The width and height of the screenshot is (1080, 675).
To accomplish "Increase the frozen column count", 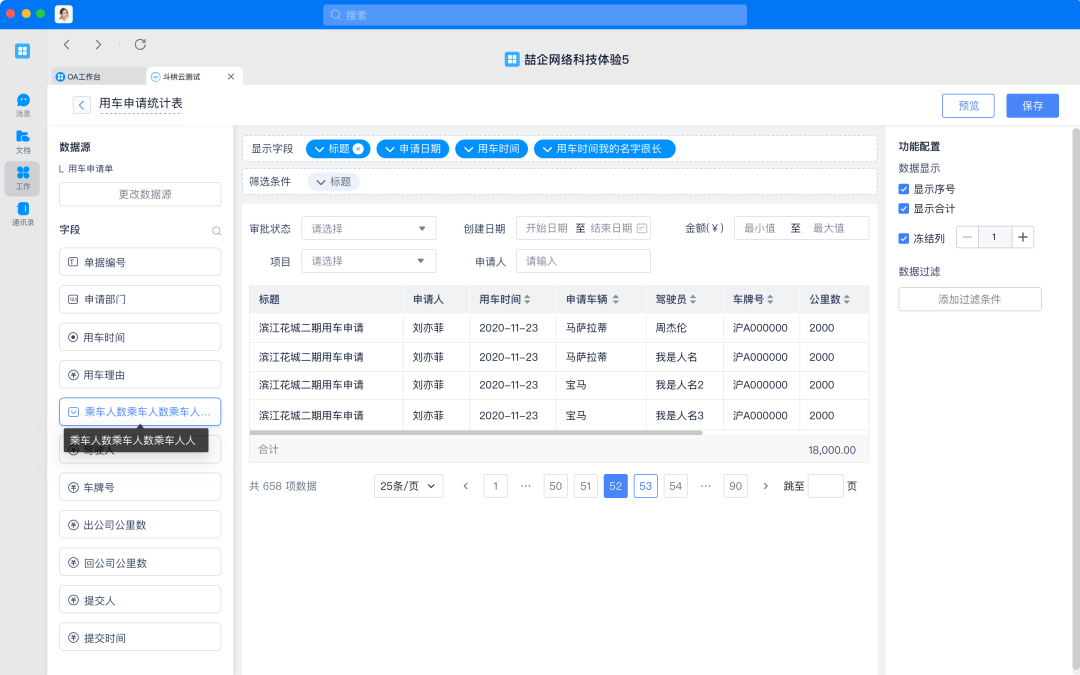I will pos(1022,237).
